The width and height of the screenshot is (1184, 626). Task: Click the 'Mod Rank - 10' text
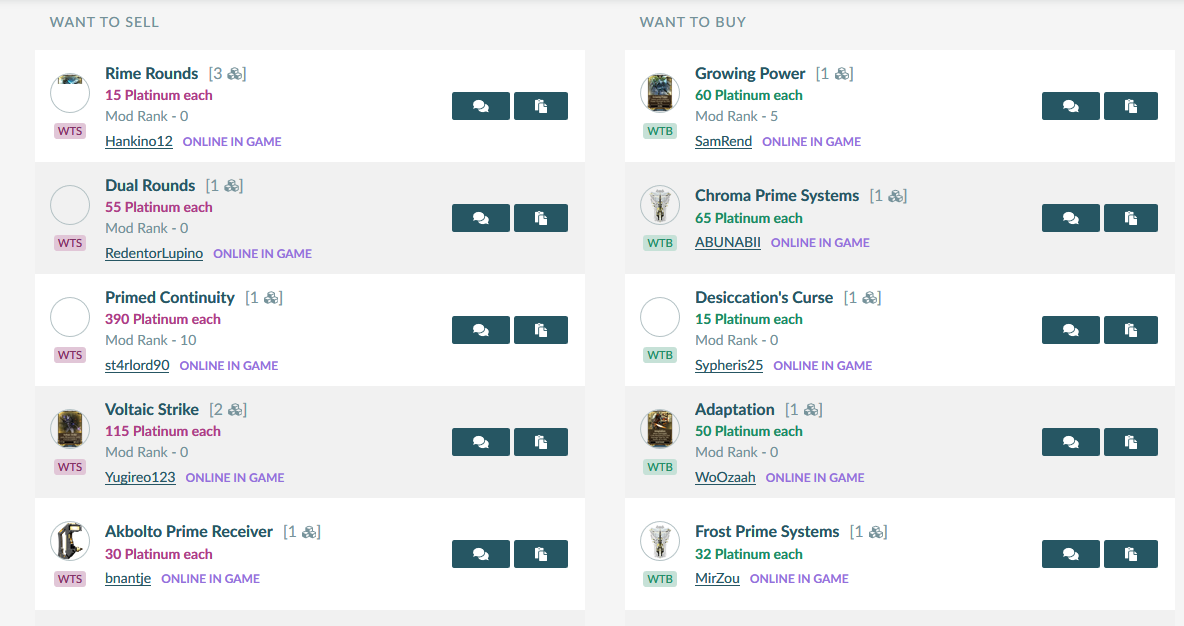point(150,341)
